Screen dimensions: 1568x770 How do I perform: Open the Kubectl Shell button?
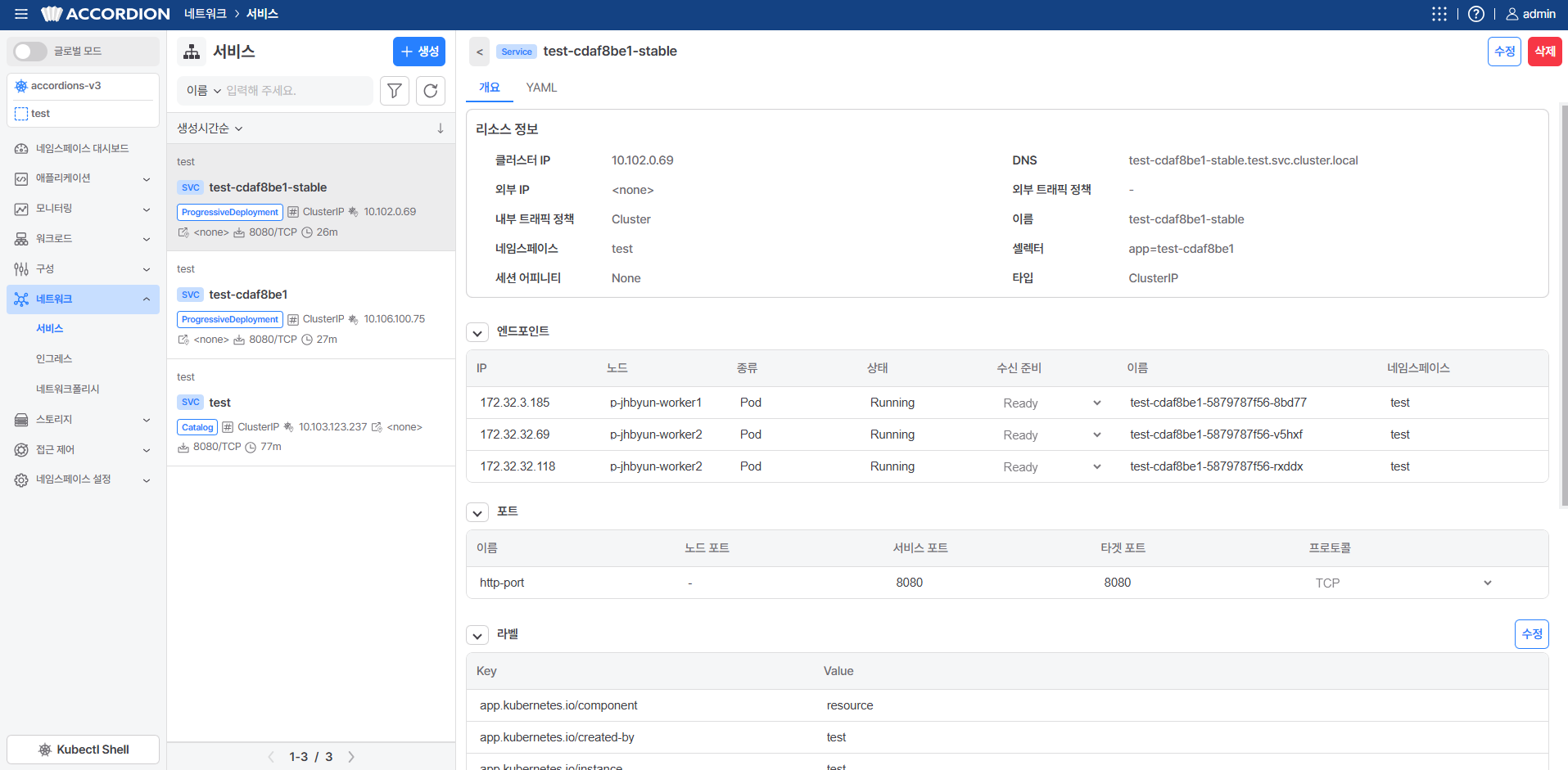coord(83,750)
